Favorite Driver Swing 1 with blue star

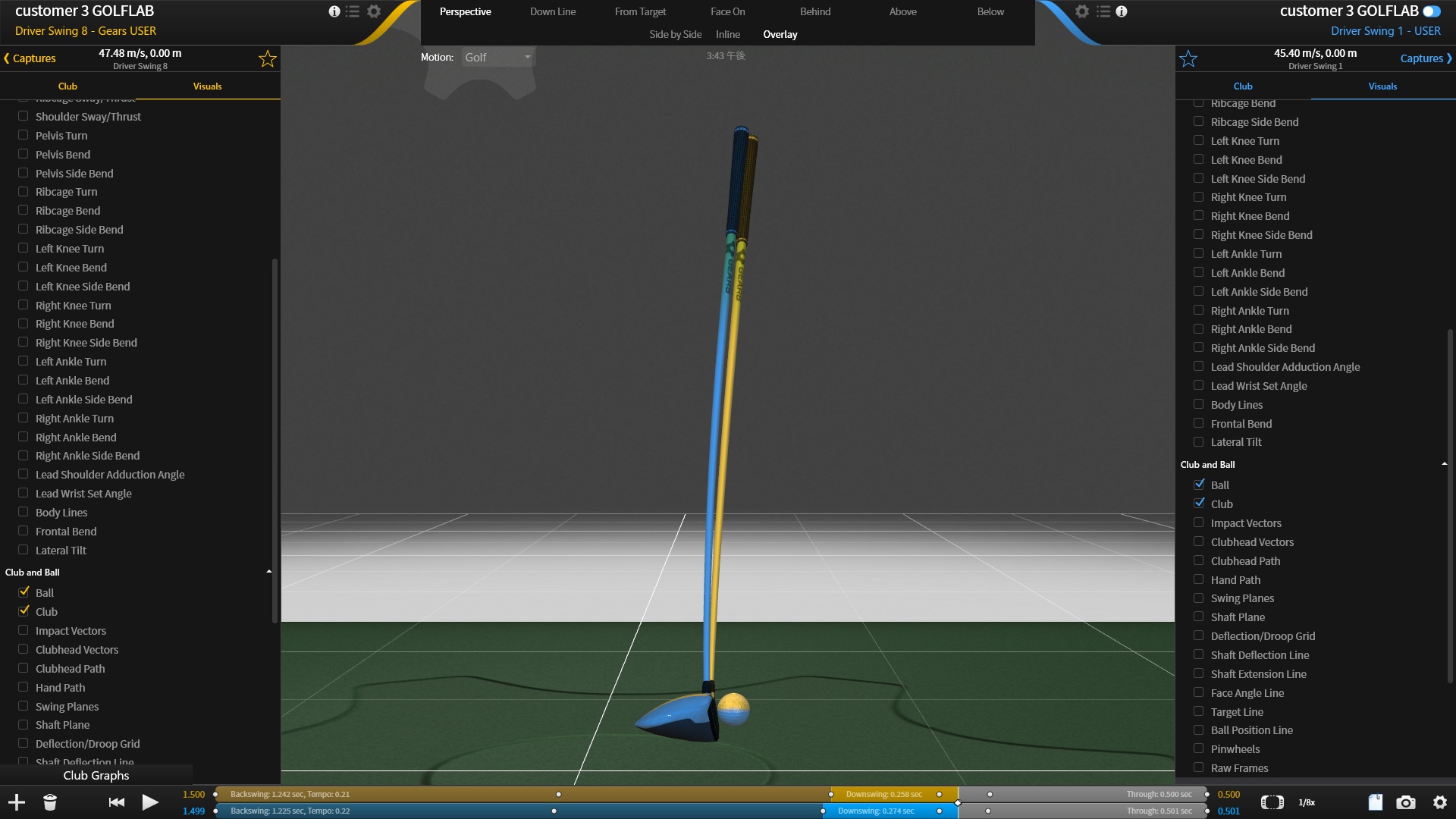(1188, 59)
